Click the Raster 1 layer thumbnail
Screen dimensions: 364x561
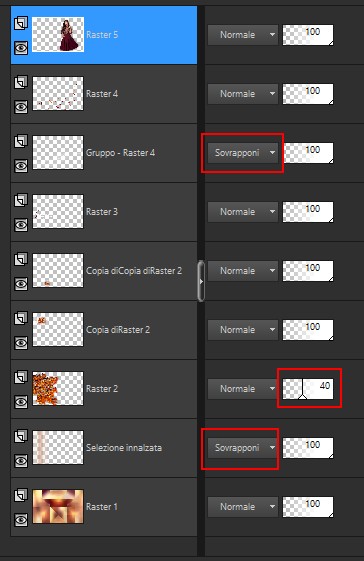click(x=58, y=507)
